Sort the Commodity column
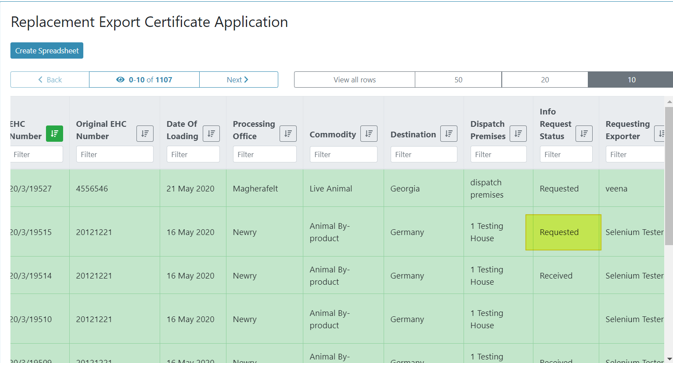The image size is (675, 369). coord(369,133)
